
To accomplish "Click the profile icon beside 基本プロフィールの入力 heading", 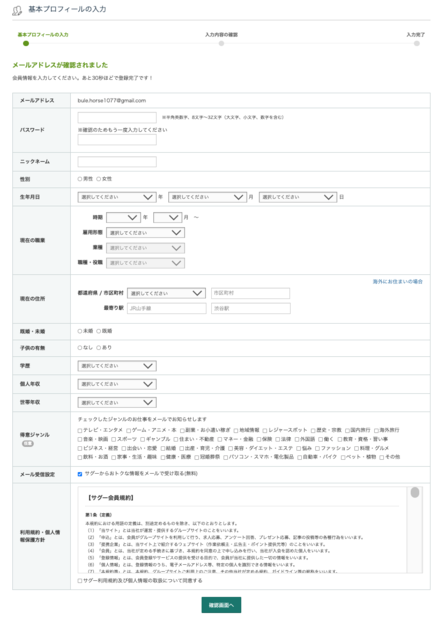I will (17, 10).
